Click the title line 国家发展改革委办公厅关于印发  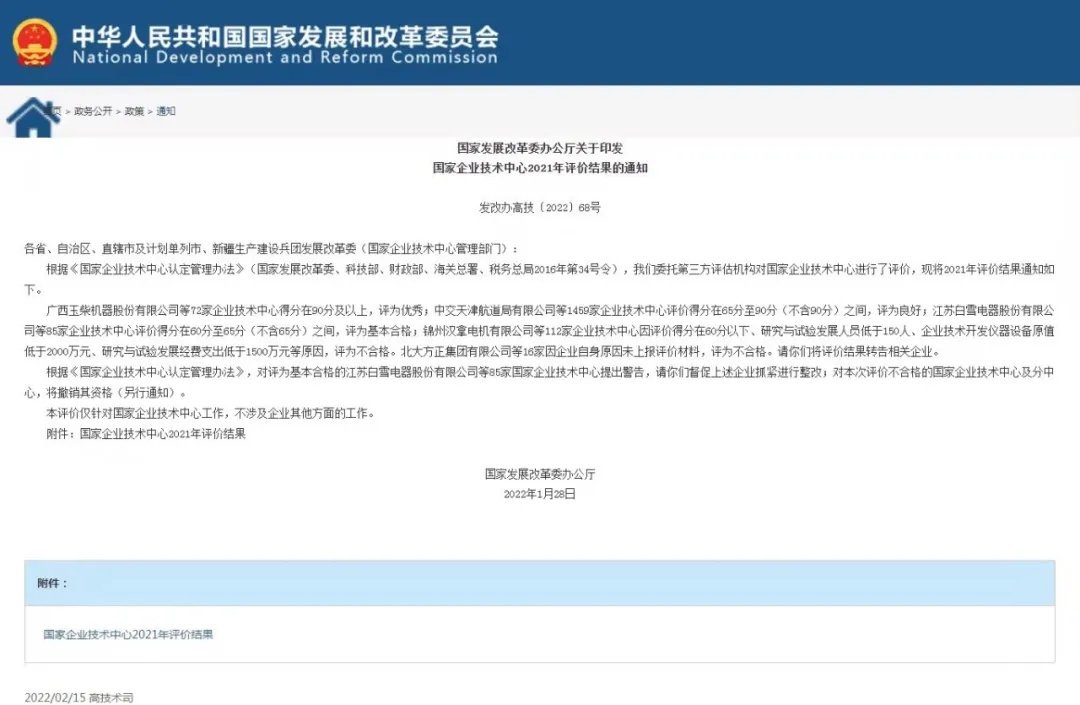pos(540,148)
